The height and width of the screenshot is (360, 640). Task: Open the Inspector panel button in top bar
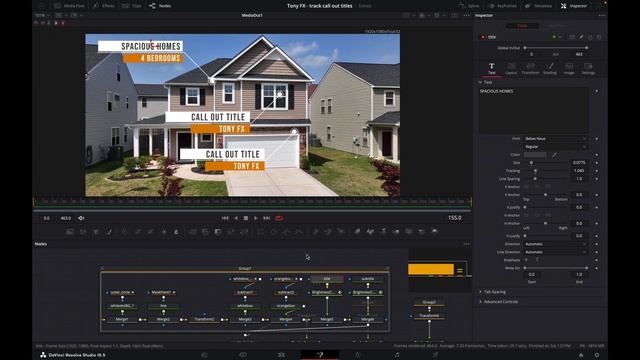pos(574,6)
